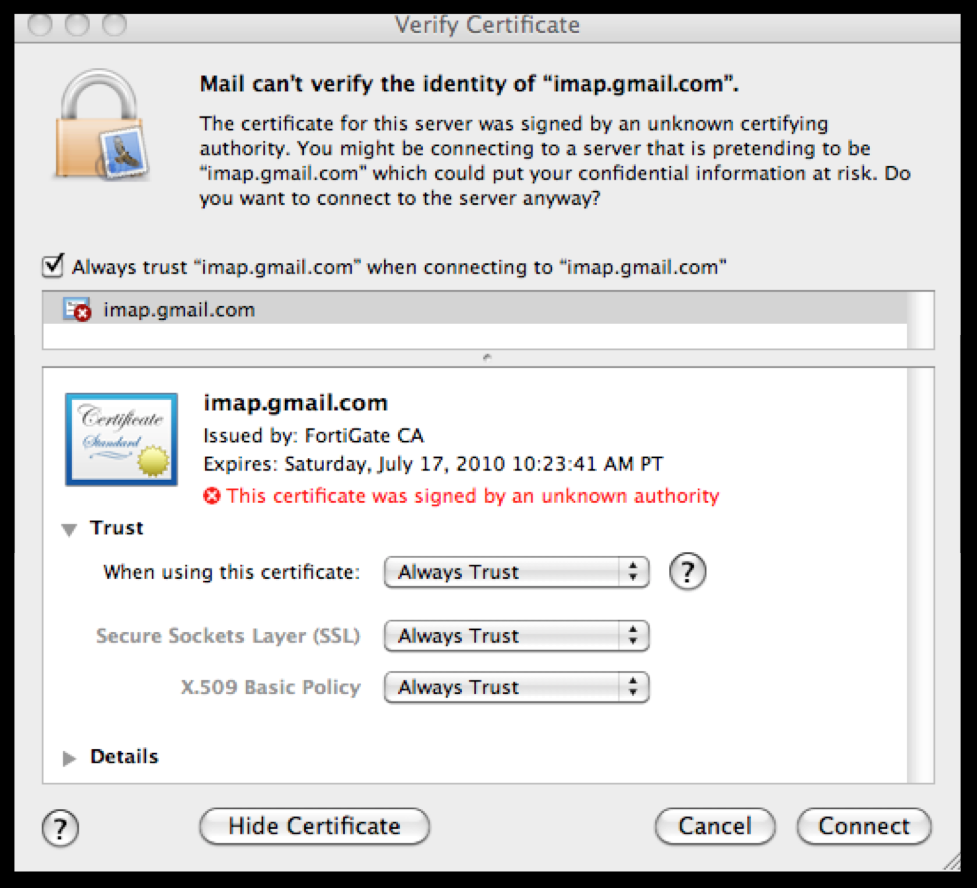Viewport: 977px width, 888px height.
Task: Click the split-view divider handle below certificate list
Action: (x=487, y=357)
